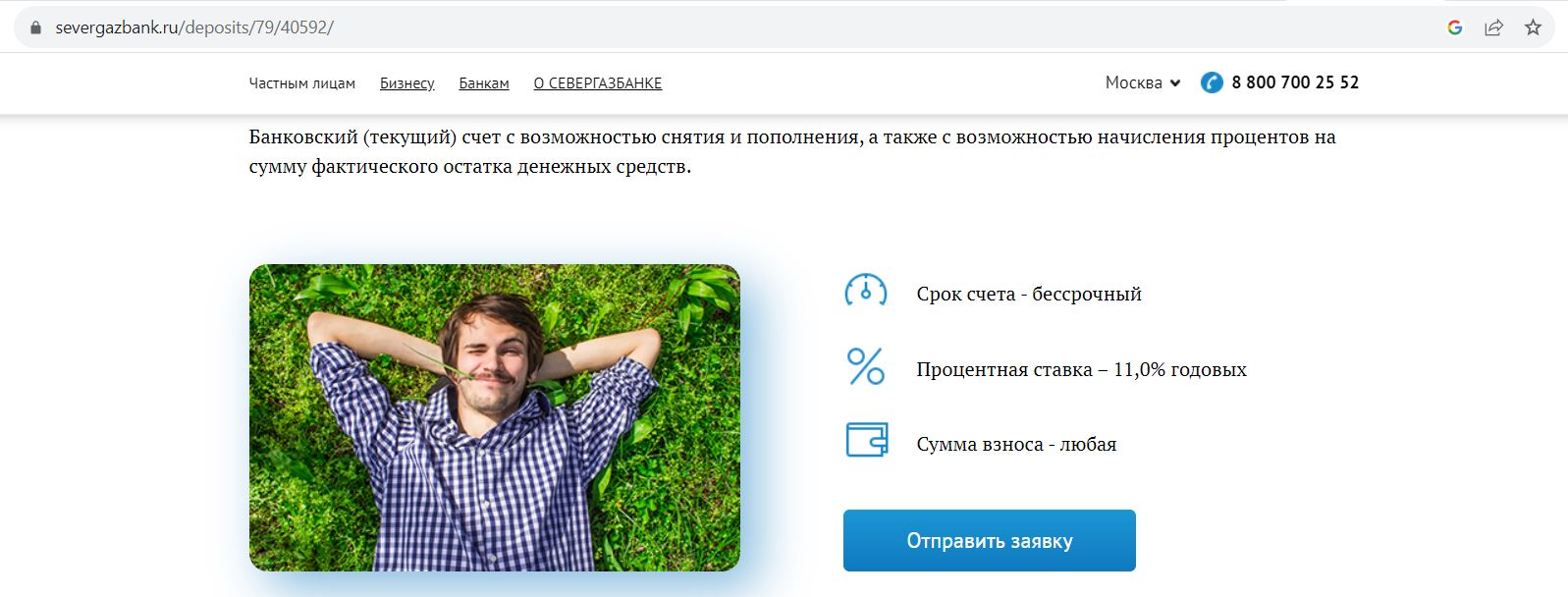
Task: Click the photo of man lying on grass
Action: click(495, 417)
